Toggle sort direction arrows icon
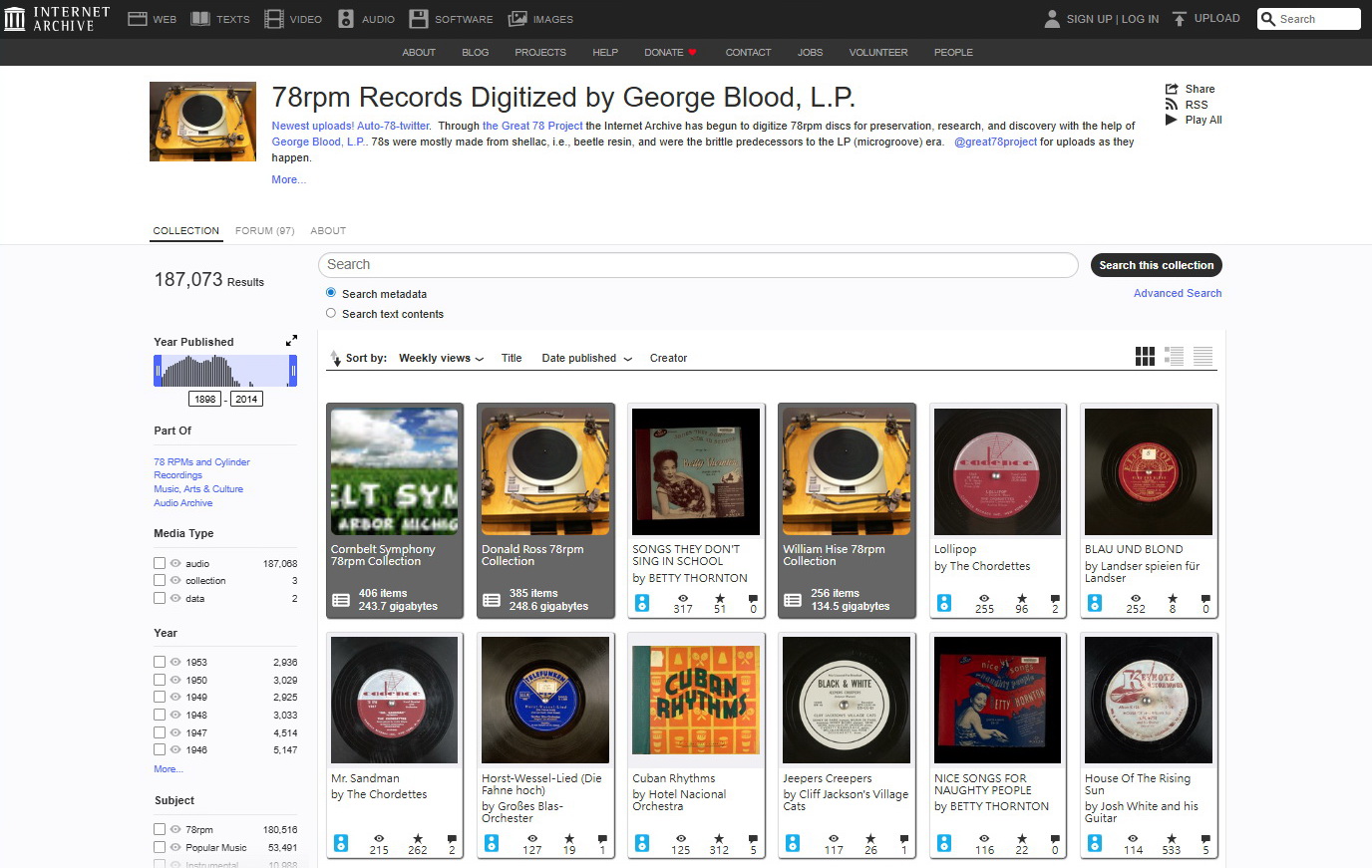Image resolution: width=1372 pixels, height=868 pixels. click(335, 358)
